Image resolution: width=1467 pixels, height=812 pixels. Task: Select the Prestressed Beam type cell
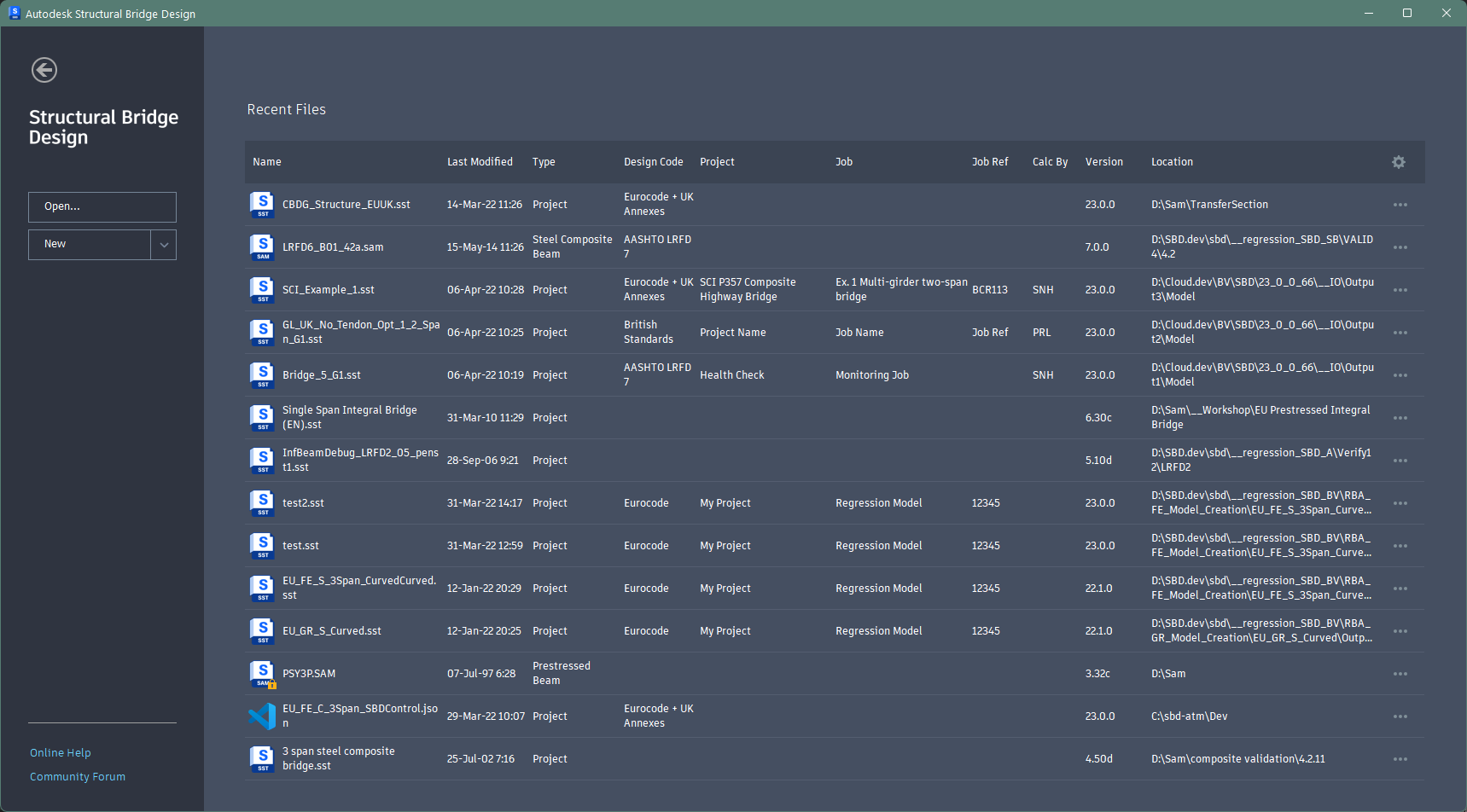562,673
